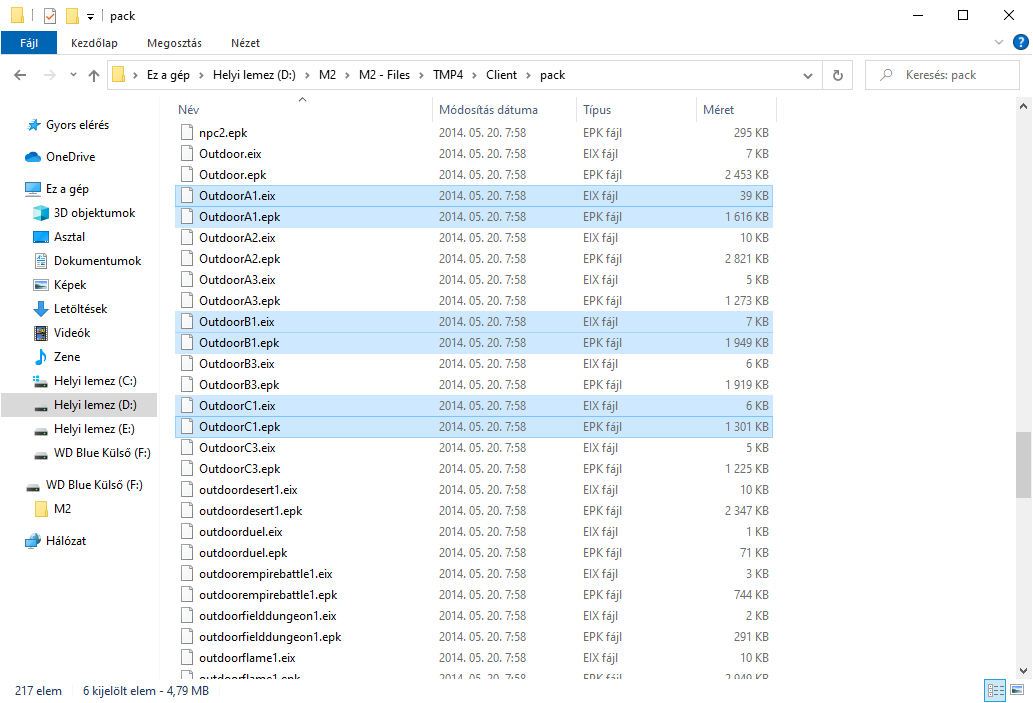Open Asztal desktop icon in sidebar
This screenshot has width=1033, height=703.
tap(41, 237)
